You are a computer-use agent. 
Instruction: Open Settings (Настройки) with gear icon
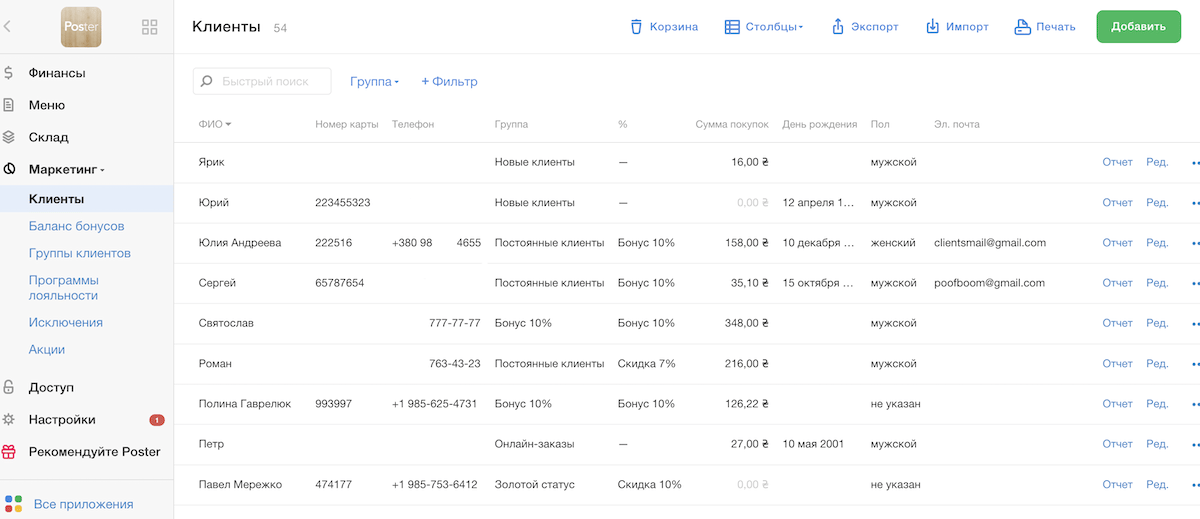pos(62,420)
